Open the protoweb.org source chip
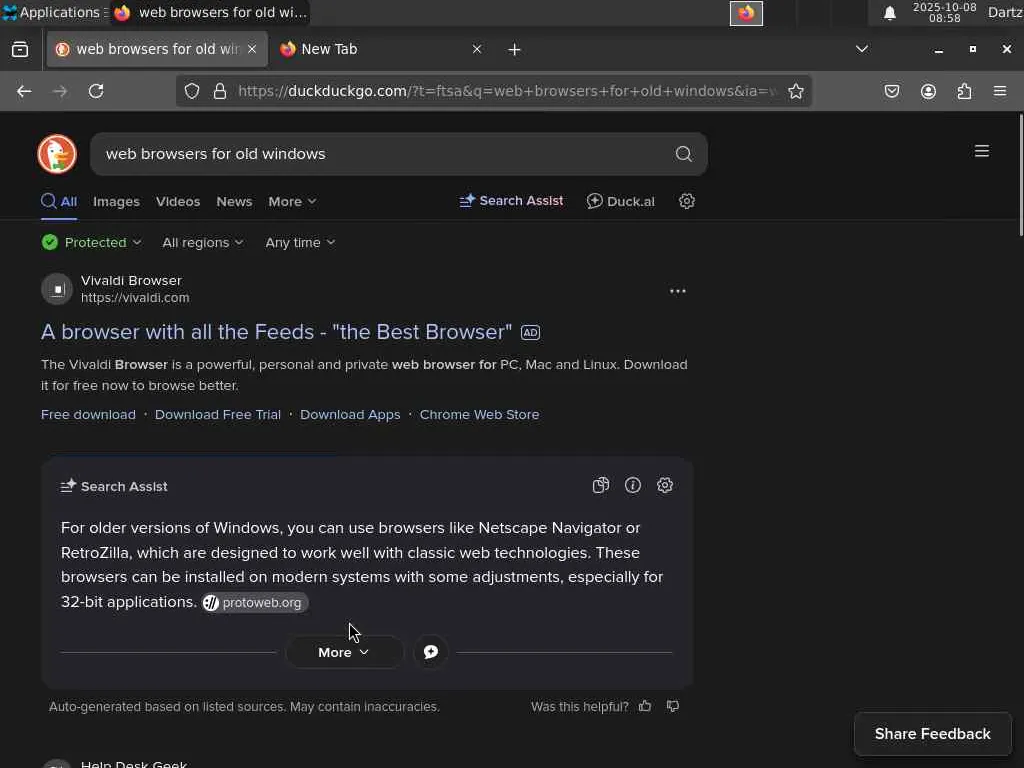 click(254, 602)
